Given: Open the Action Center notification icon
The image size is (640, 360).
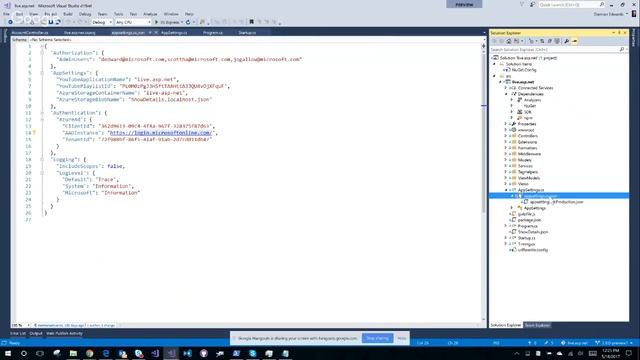Looking at the screenshot, I should tap(629, 353).
